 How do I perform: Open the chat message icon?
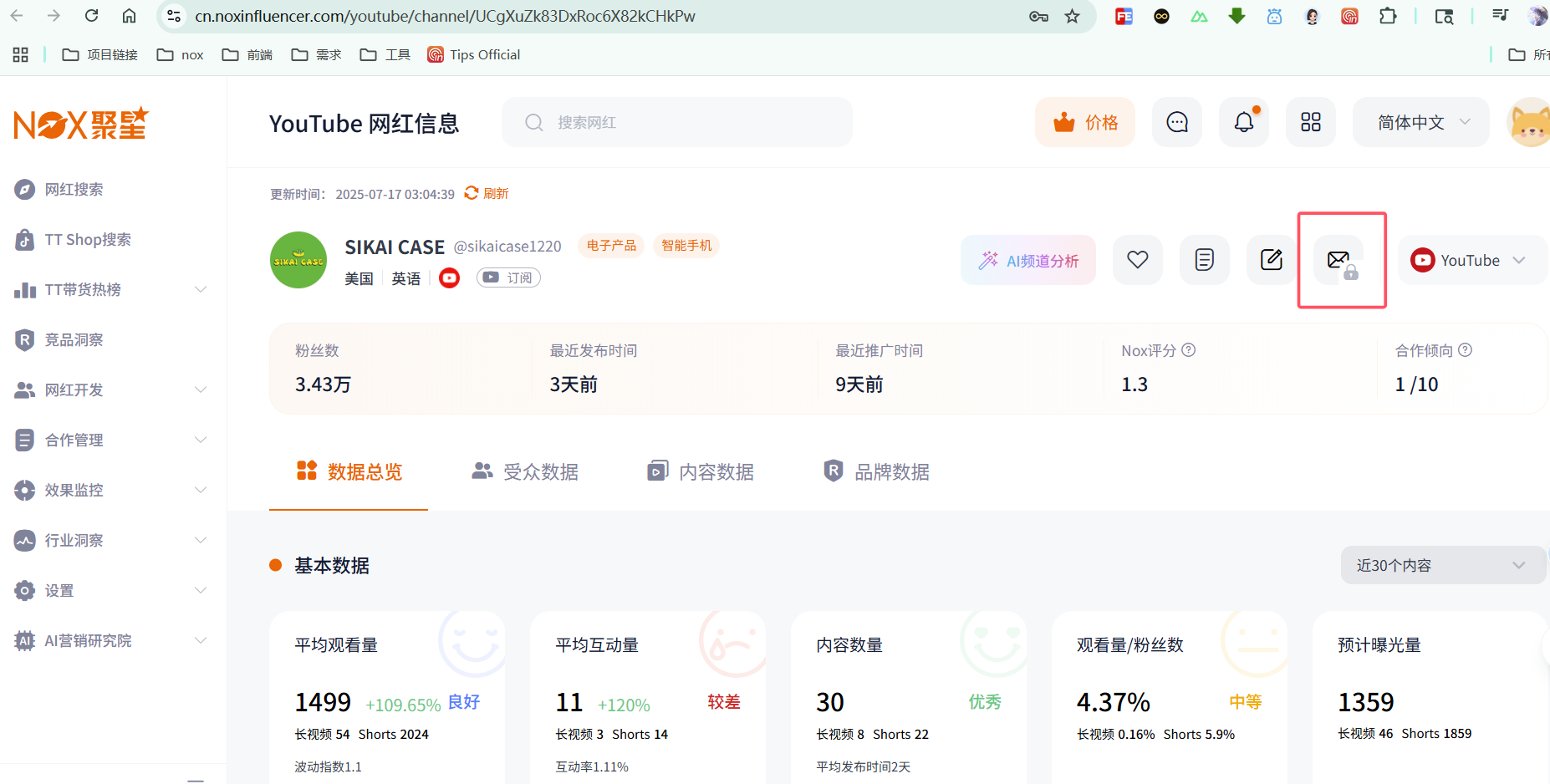pyautogui.click(x=1177, y=122)
